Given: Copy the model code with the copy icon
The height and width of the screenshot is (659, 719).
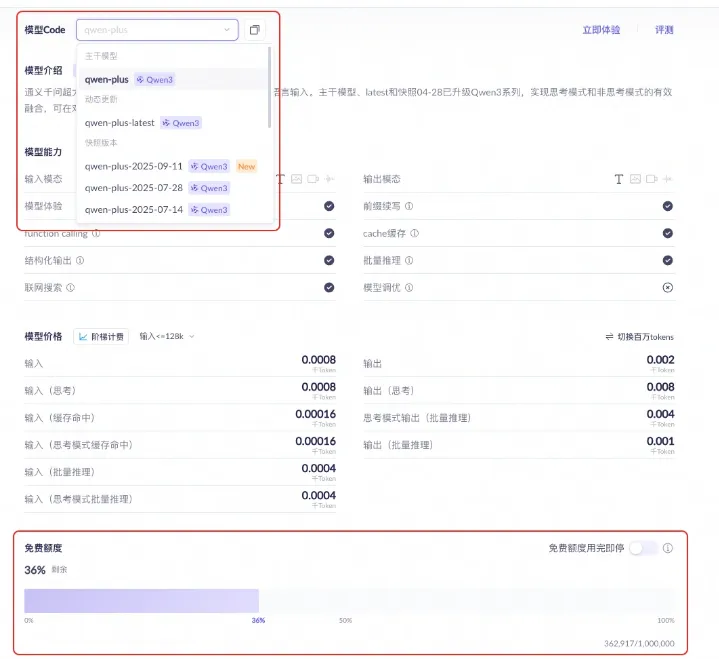Looking at the screenshot, I should click(254, 30).
